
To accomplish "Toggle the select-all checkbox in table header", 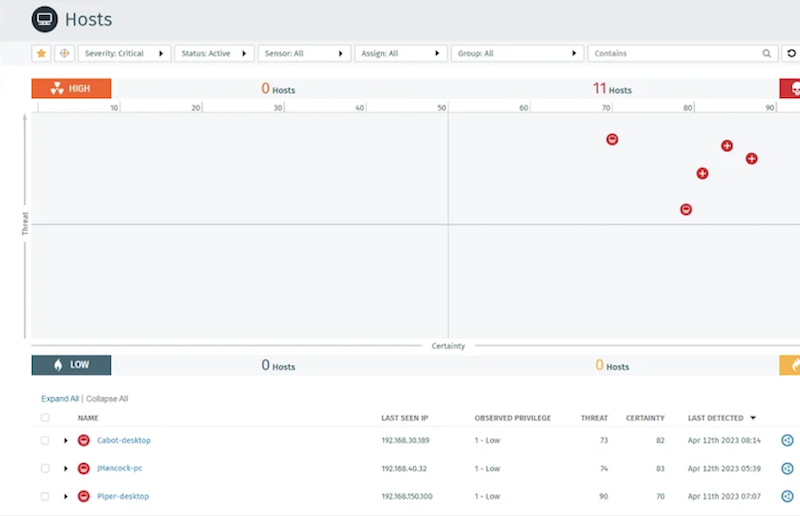I will click(x=45, y=417).
